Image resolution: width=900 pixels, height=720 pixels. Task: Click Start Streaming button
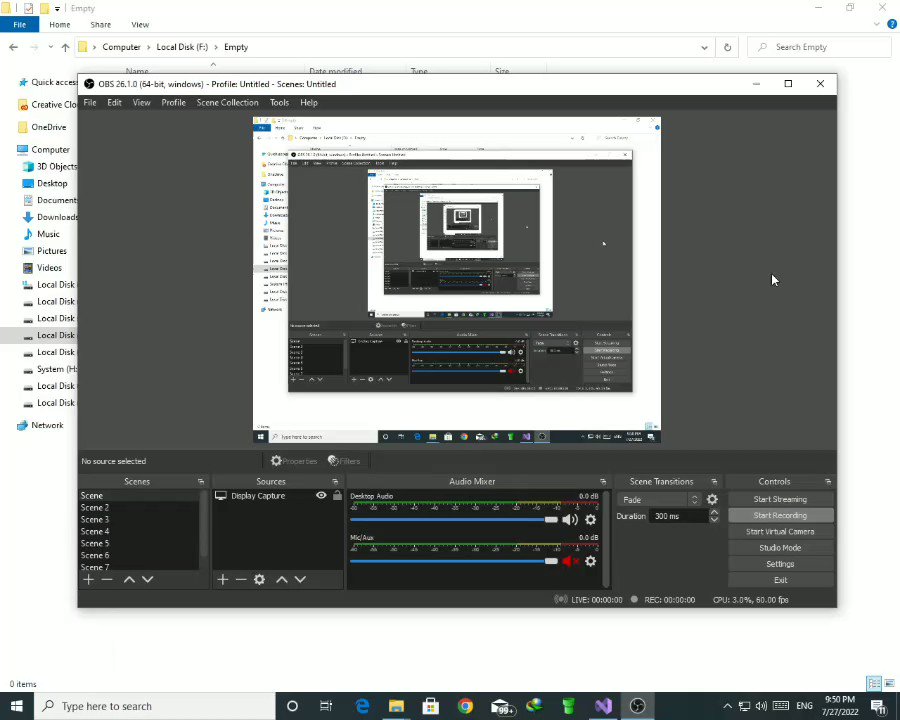tap(780, 499)
